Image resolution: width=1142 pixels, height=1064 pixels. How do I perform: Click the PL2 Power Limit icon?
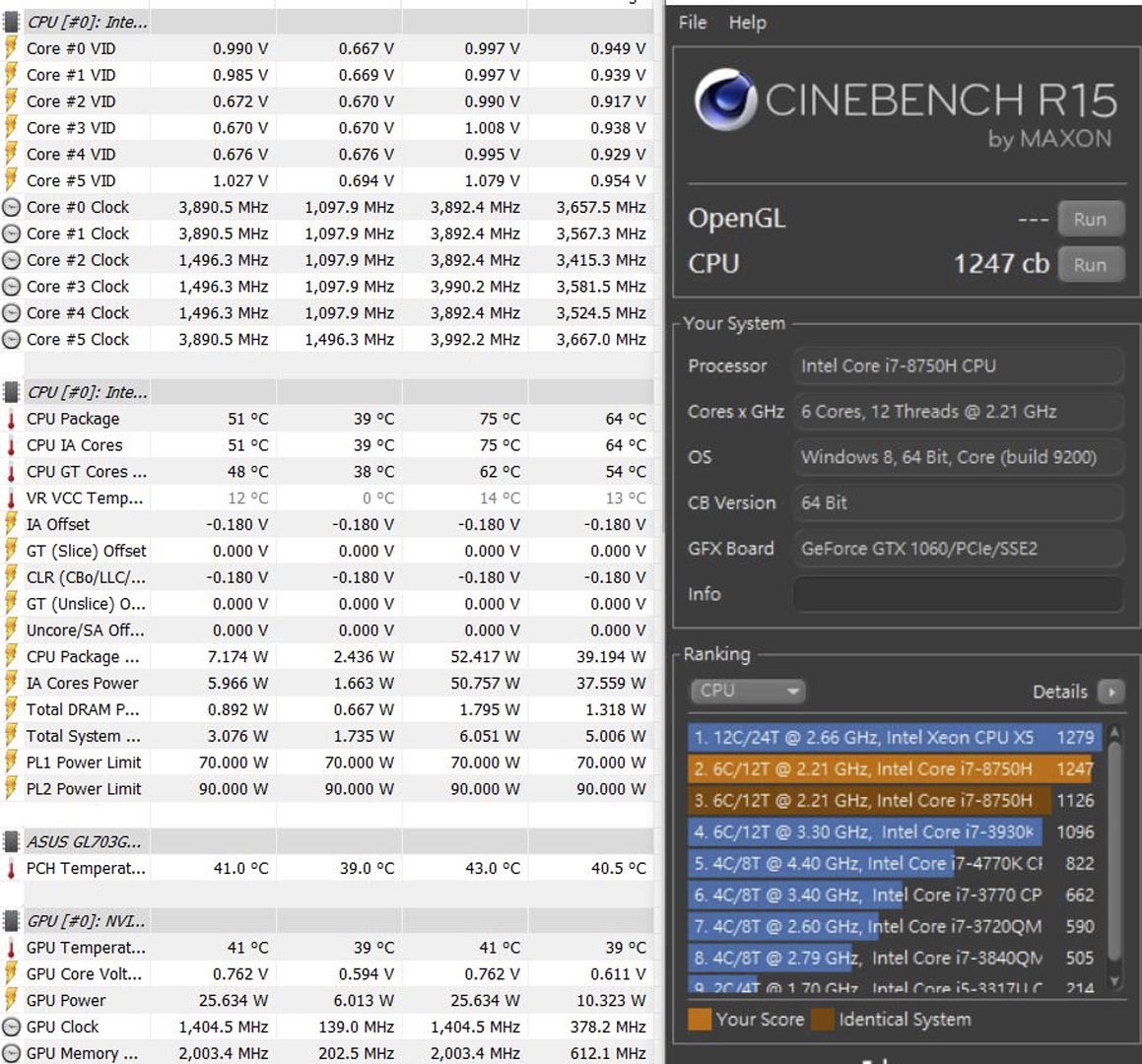click(11, 789)
